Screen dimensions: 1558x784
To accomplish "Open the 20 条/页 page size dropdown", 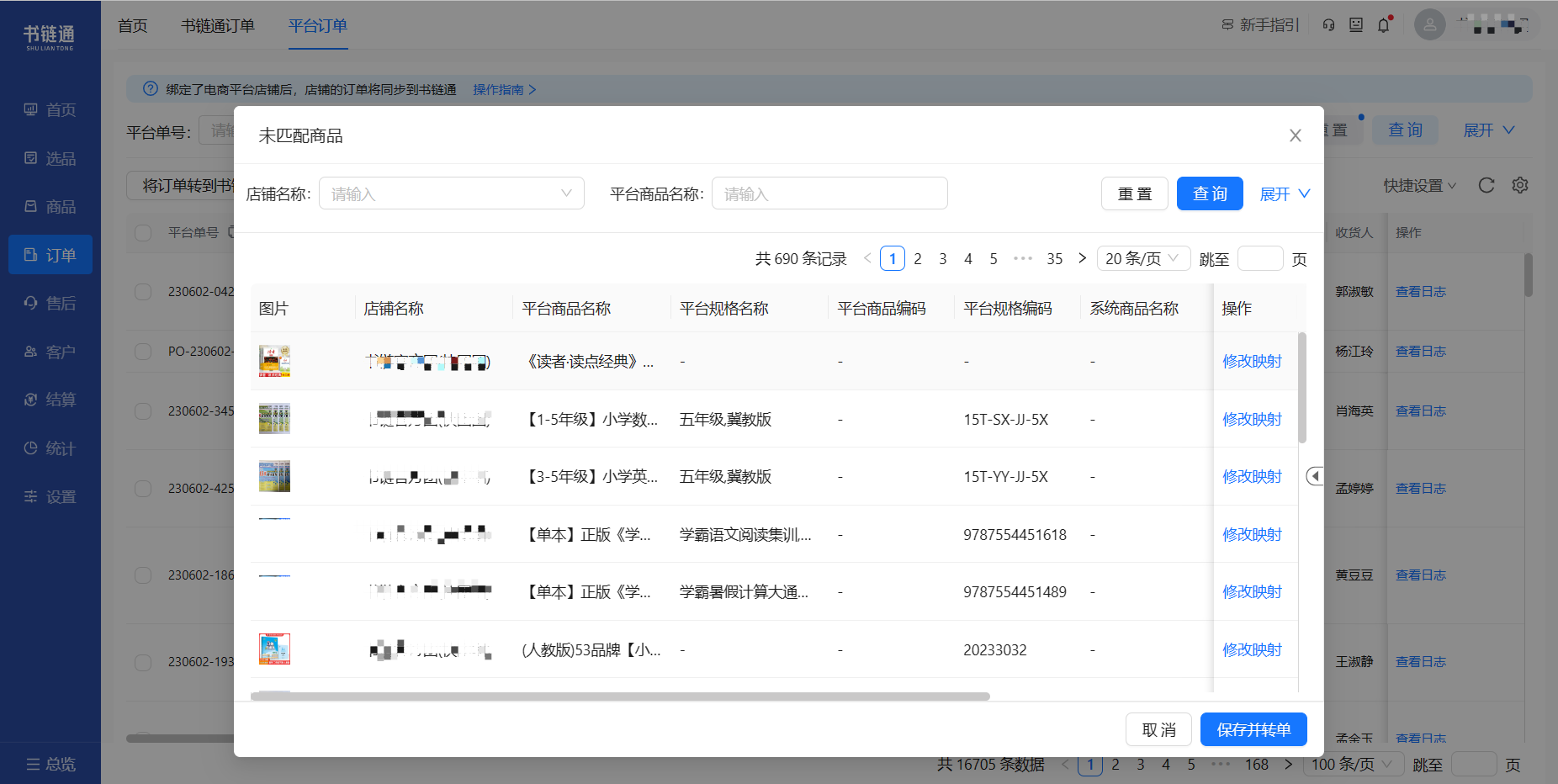I will [1143, 258].
